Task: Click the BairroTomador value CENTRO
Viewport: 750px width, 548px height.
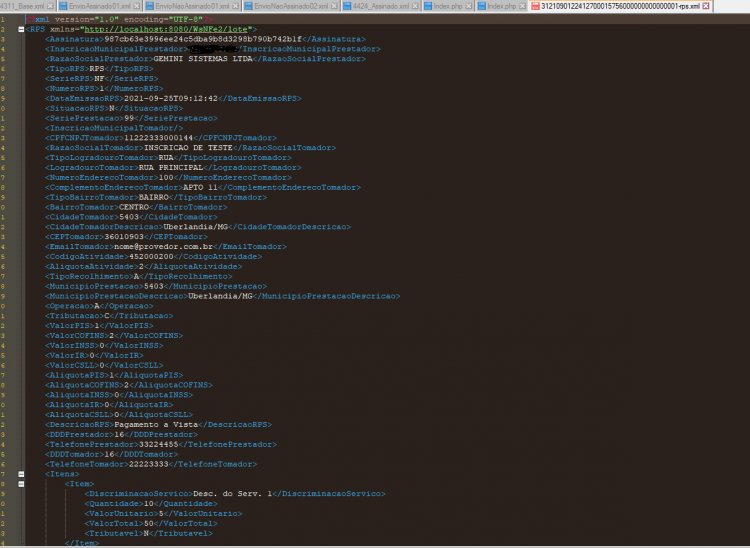Action: point(134,207)
